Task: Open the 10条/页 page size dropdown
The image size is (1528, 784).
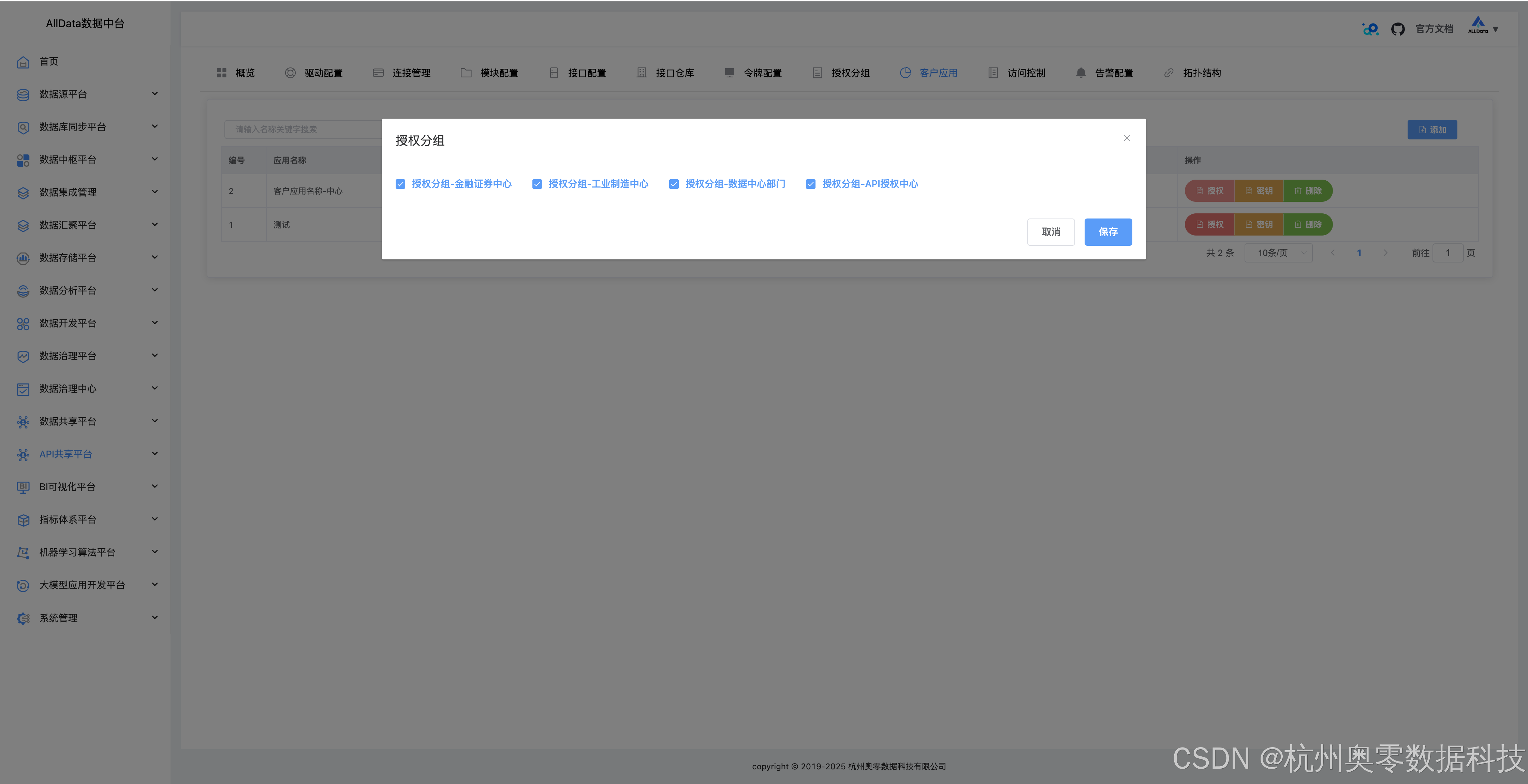Action: point(1278,252)
